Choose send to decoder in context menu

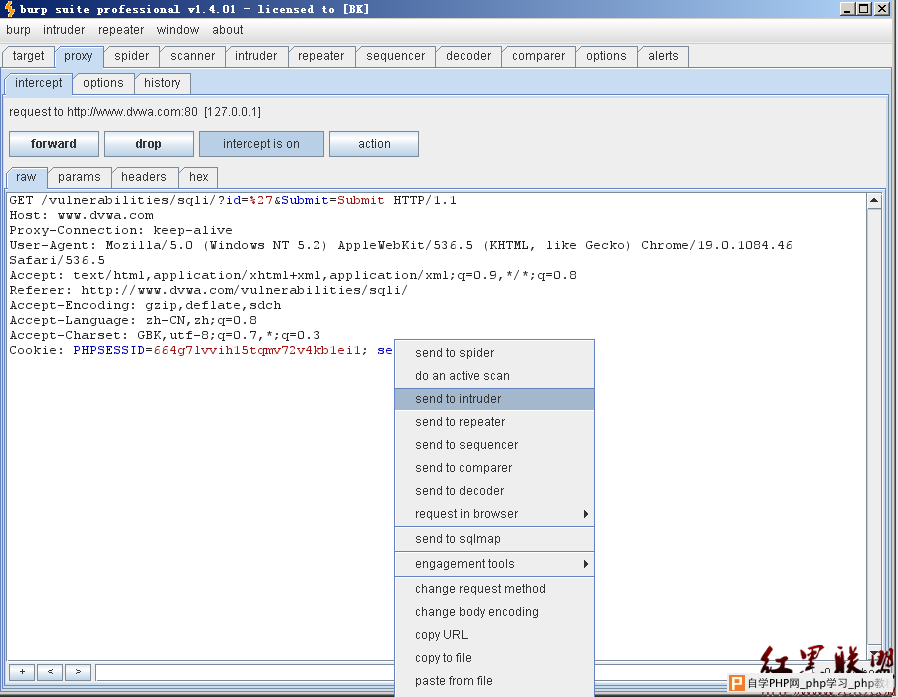(494, 491)
